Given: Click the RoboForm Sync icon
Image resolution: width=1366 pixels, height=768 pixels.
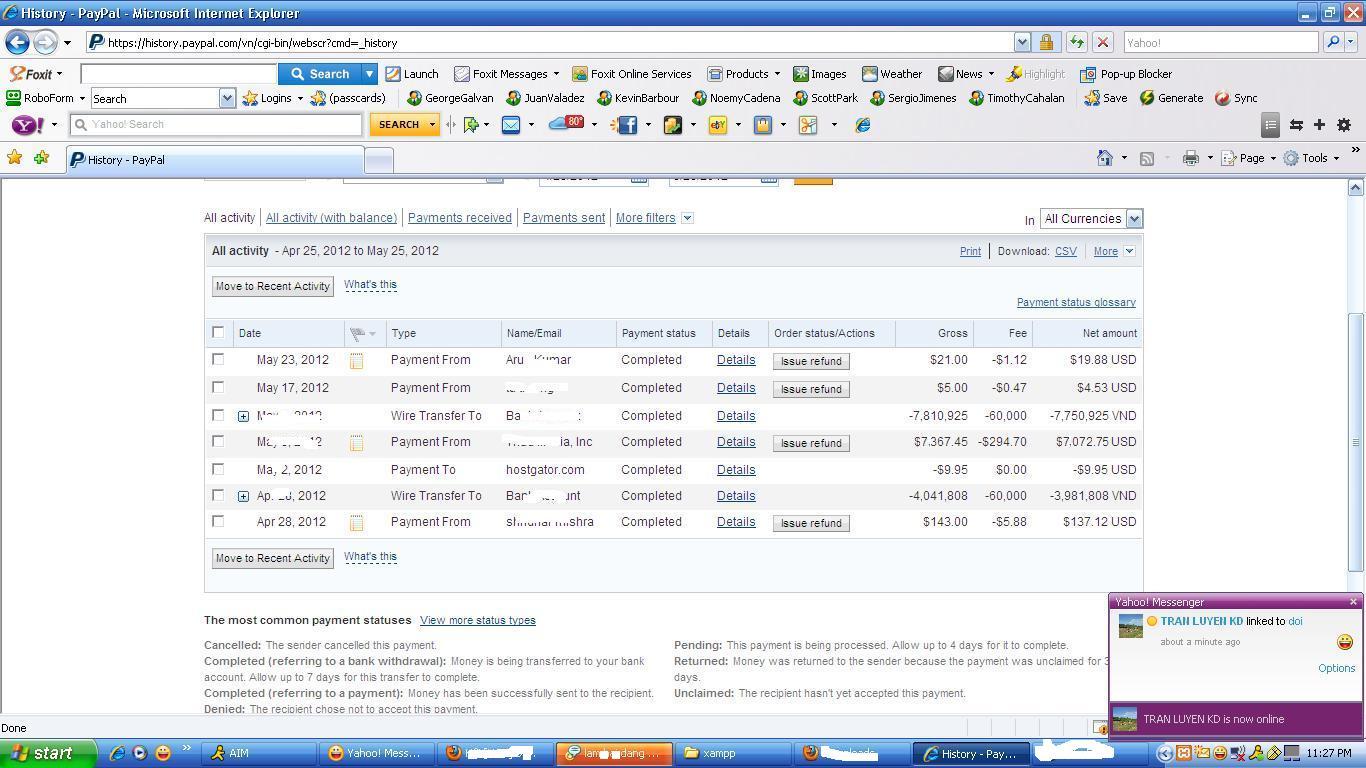Looking at the screenshot, I should click(1236, 98).
